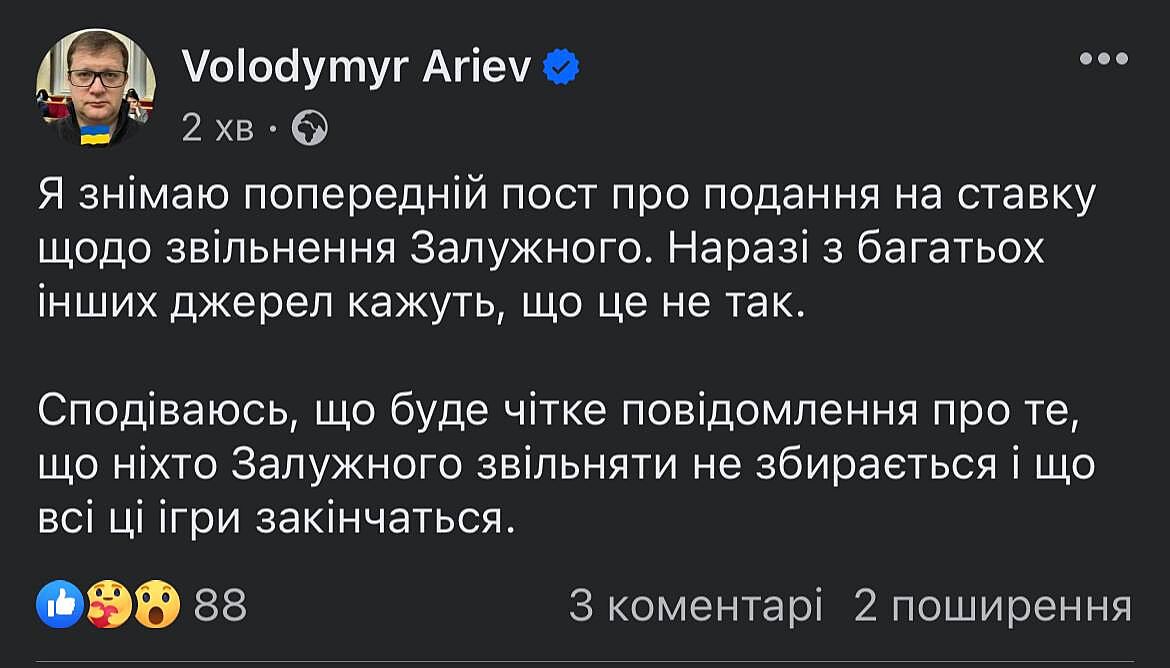Open the "3 коментарі" comments link
Viewport: 1170px width, 668px height.
coord(695,606)
